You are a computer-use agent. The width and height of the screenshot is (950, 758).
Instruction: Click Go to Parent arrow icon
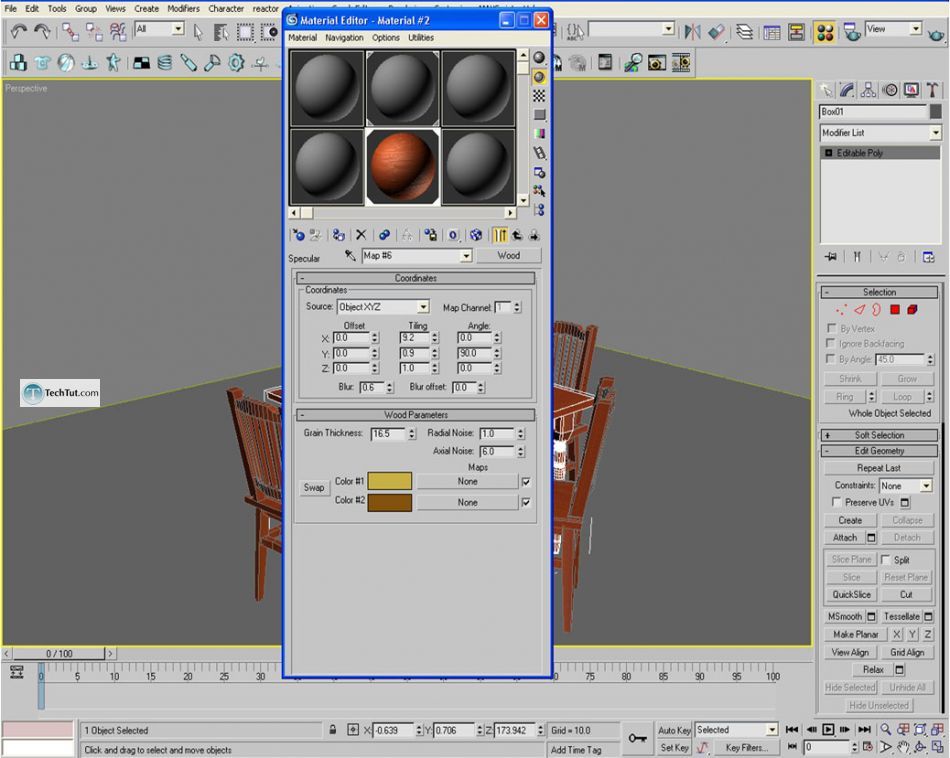point(517,235)
